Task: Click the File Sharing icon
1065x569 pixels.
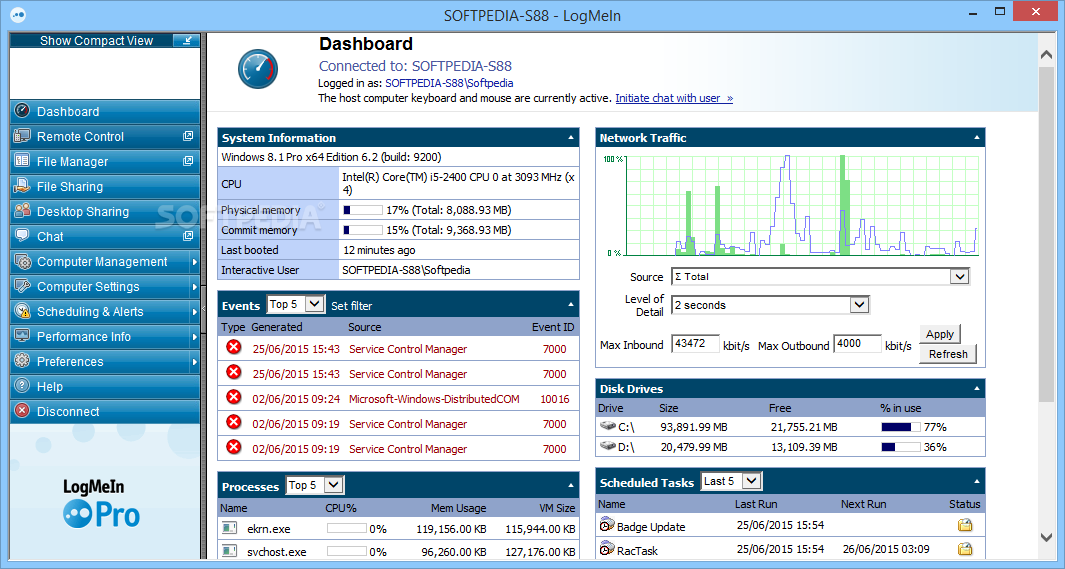Action: pos(22,185)
